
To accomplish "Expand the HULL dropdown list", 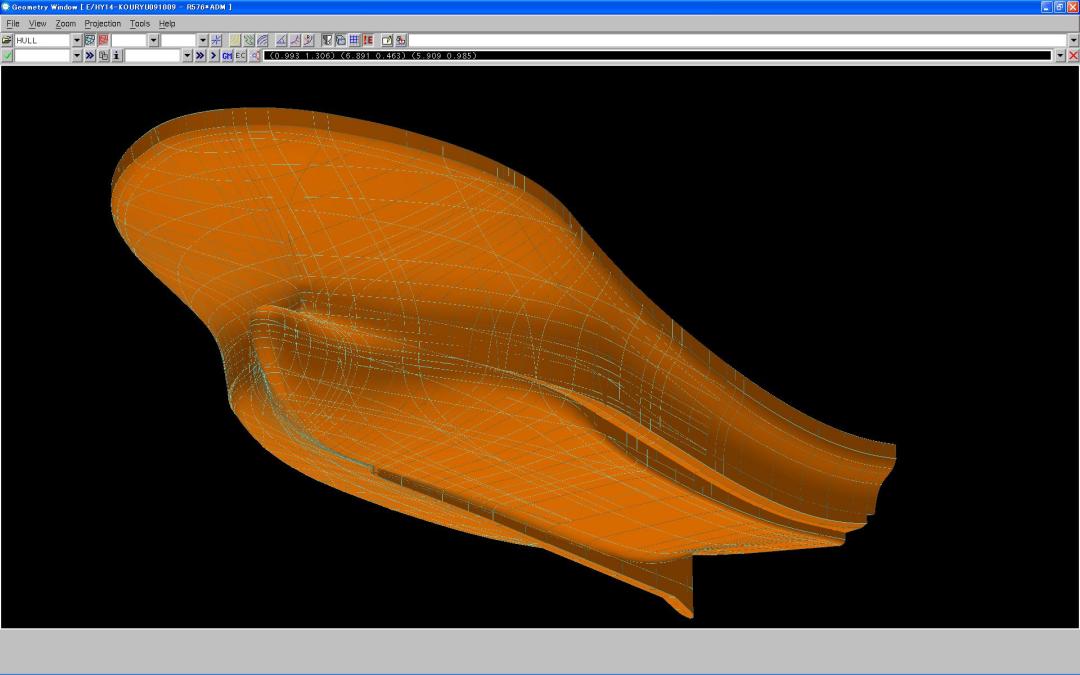I will pos(76,40).
